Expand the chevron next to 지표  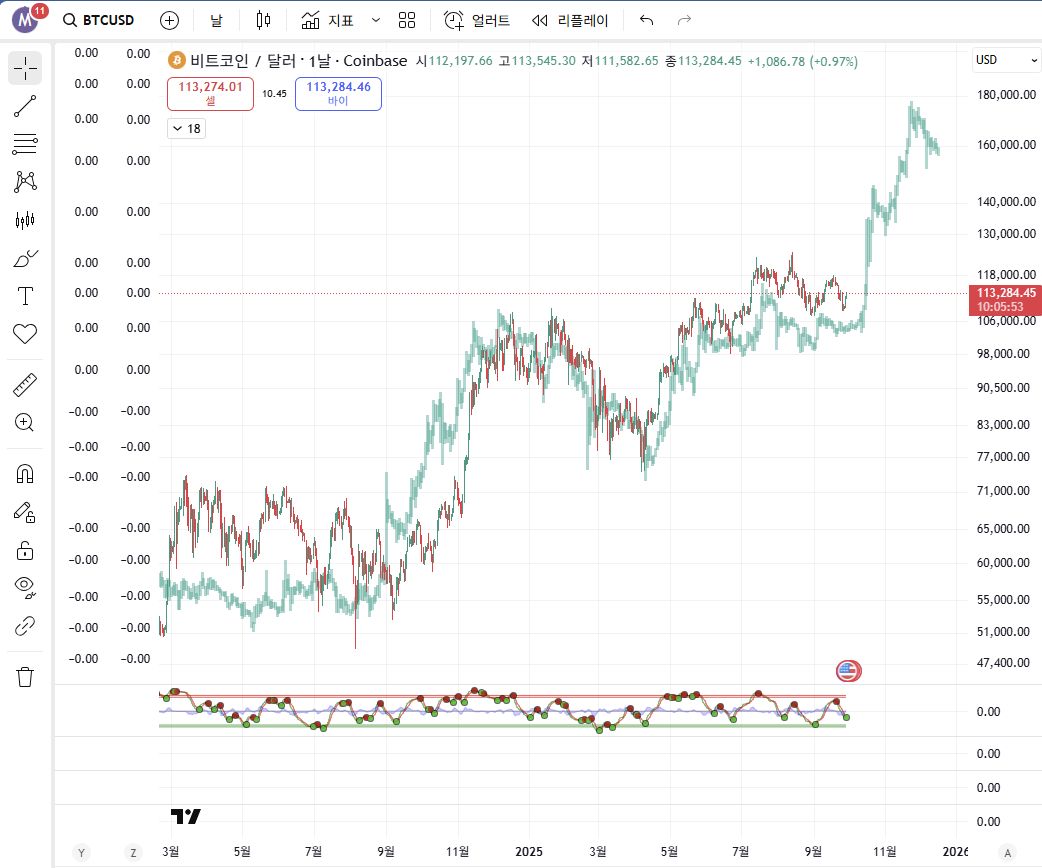pos(376,20)
